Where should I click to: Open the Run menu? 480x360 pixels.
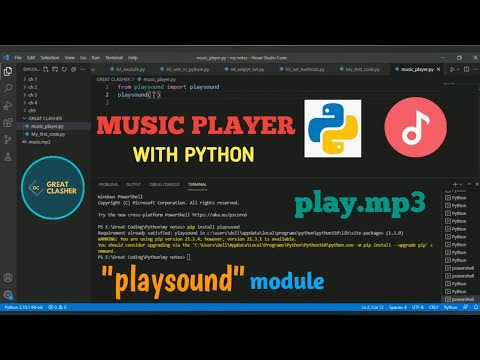point(96,58)
